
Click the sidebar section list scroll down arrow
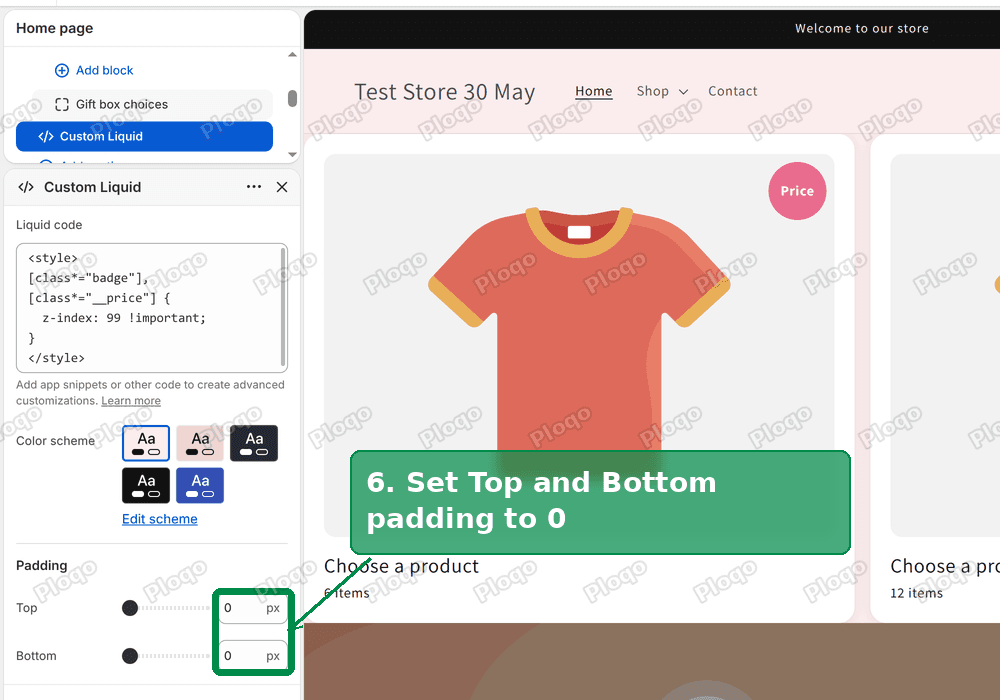(292, 154)
